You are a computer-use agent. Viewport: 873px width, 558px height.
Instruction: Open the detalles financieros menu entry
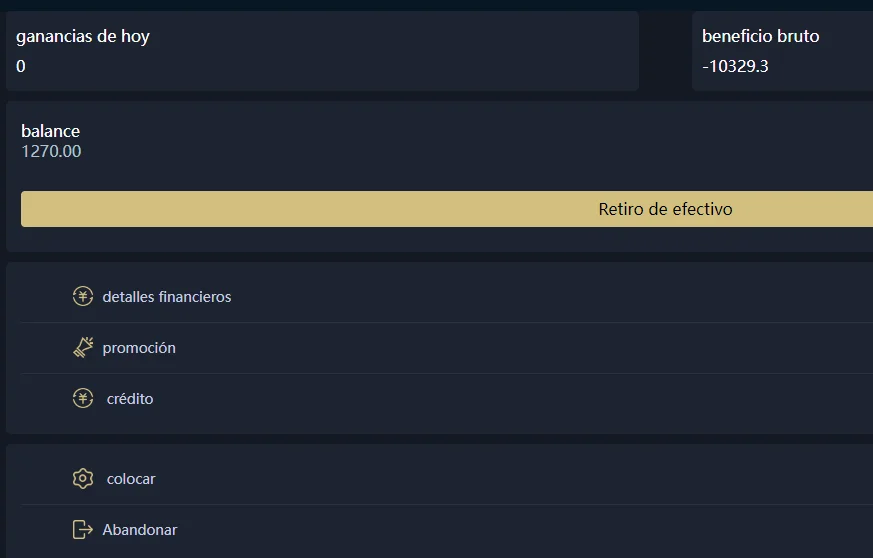167,297
